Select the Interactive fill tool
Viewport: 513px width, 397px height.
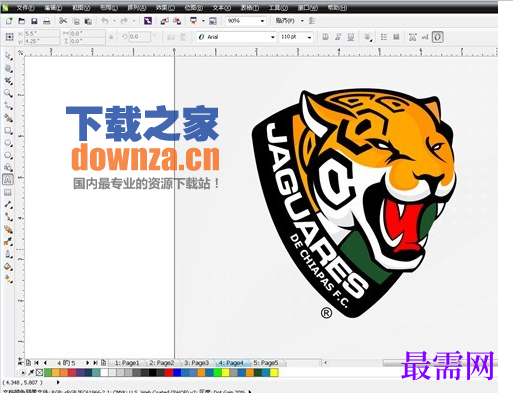tap(8, 279)
